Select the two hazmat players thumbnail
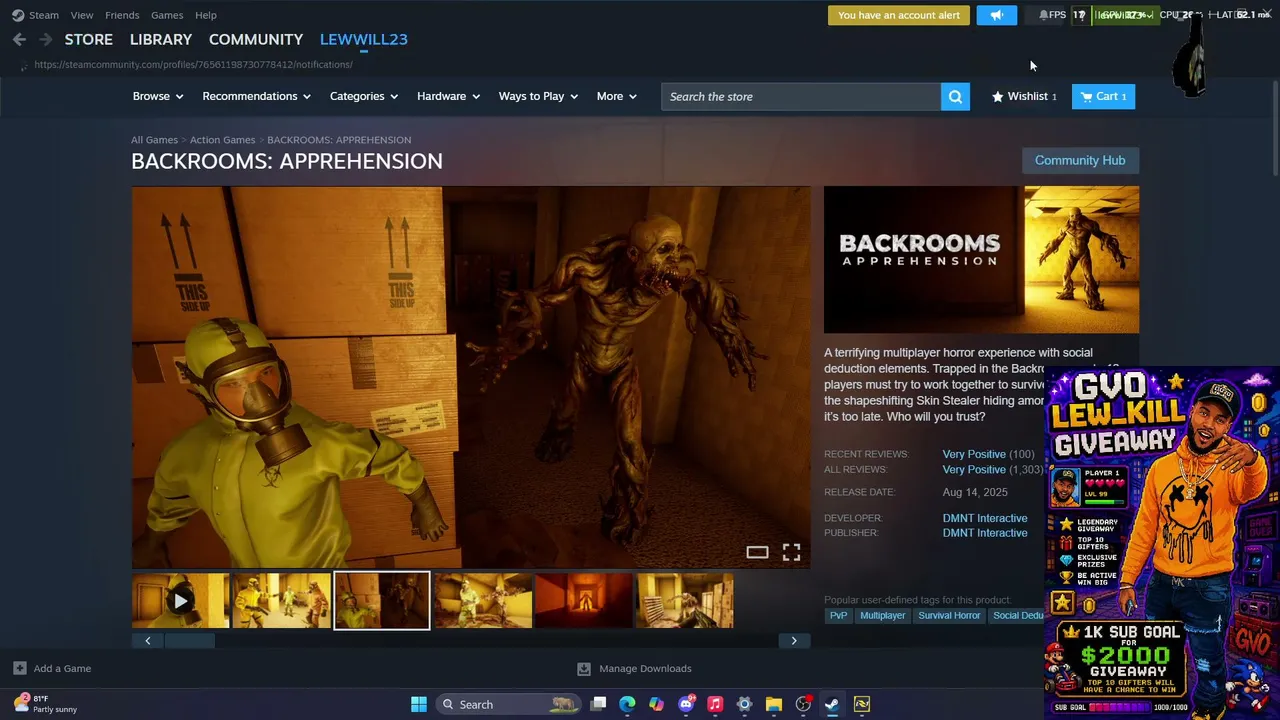 (x=281, y=601)
